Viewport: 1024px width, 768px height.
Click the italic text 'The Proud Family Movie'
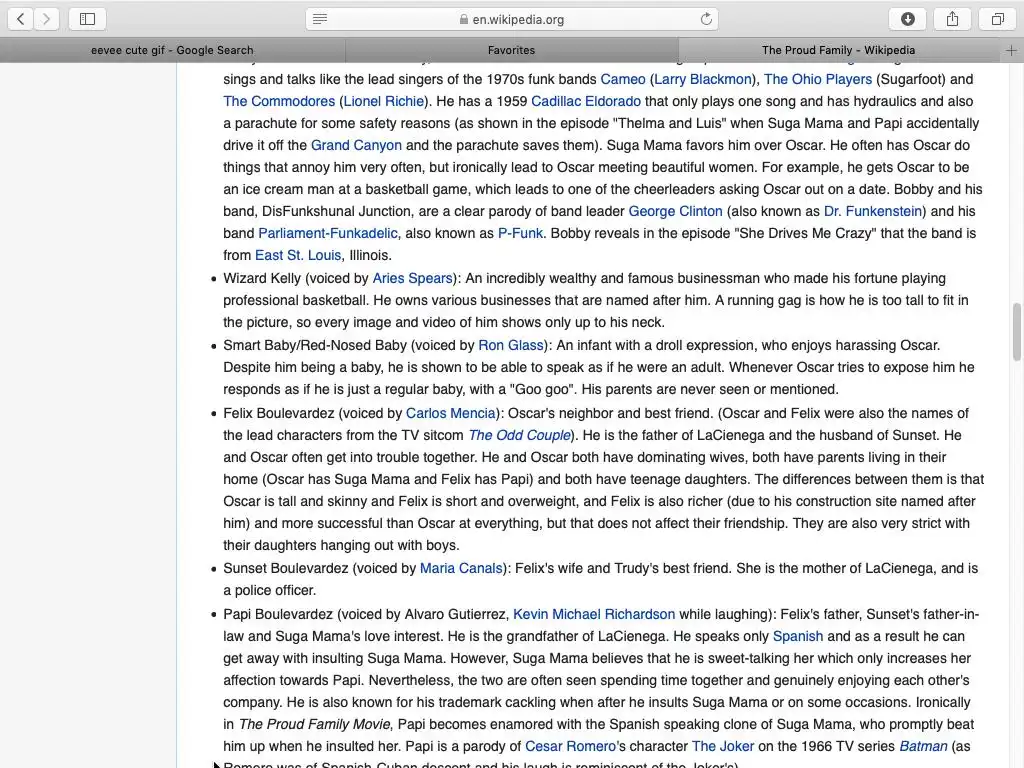point(314,724)
